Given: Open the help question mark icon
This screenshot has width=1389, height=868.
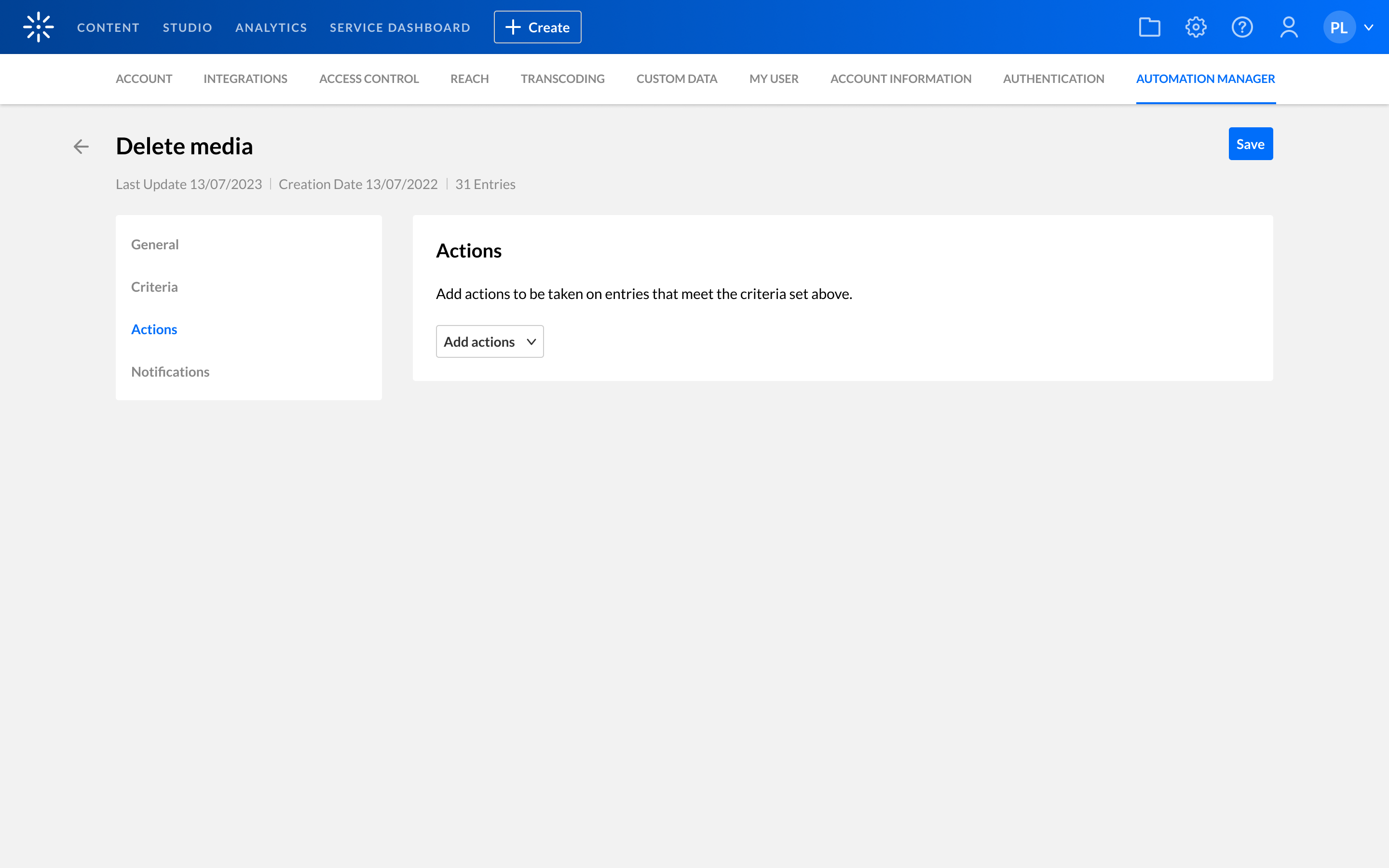Looking at the screenshot, I should (1242, 27).
